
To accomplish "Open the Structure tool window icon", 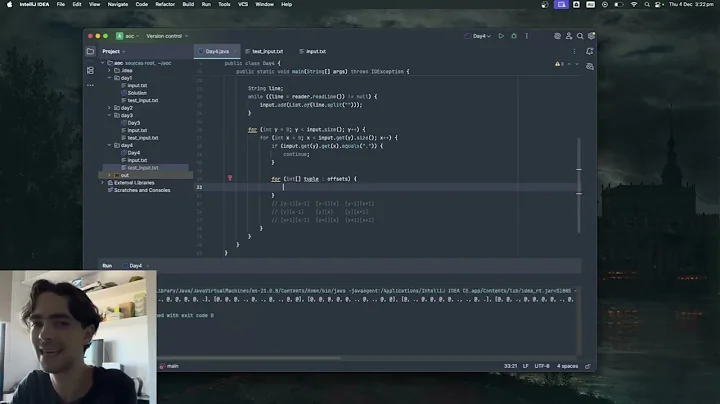I will point(90,70).
